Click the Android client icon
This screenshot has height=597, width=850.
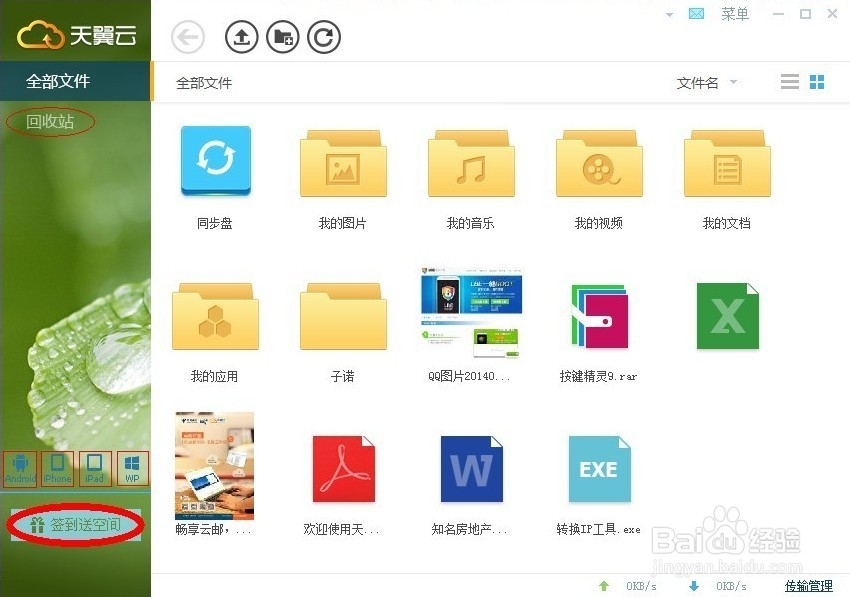point(20,469)
